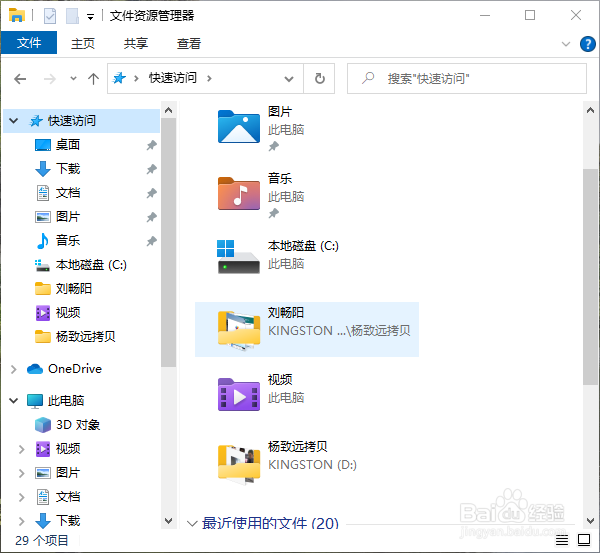Screen dimensions: 600x553
Task: Collapse the 此电脑 tree node
Action: 14,401
